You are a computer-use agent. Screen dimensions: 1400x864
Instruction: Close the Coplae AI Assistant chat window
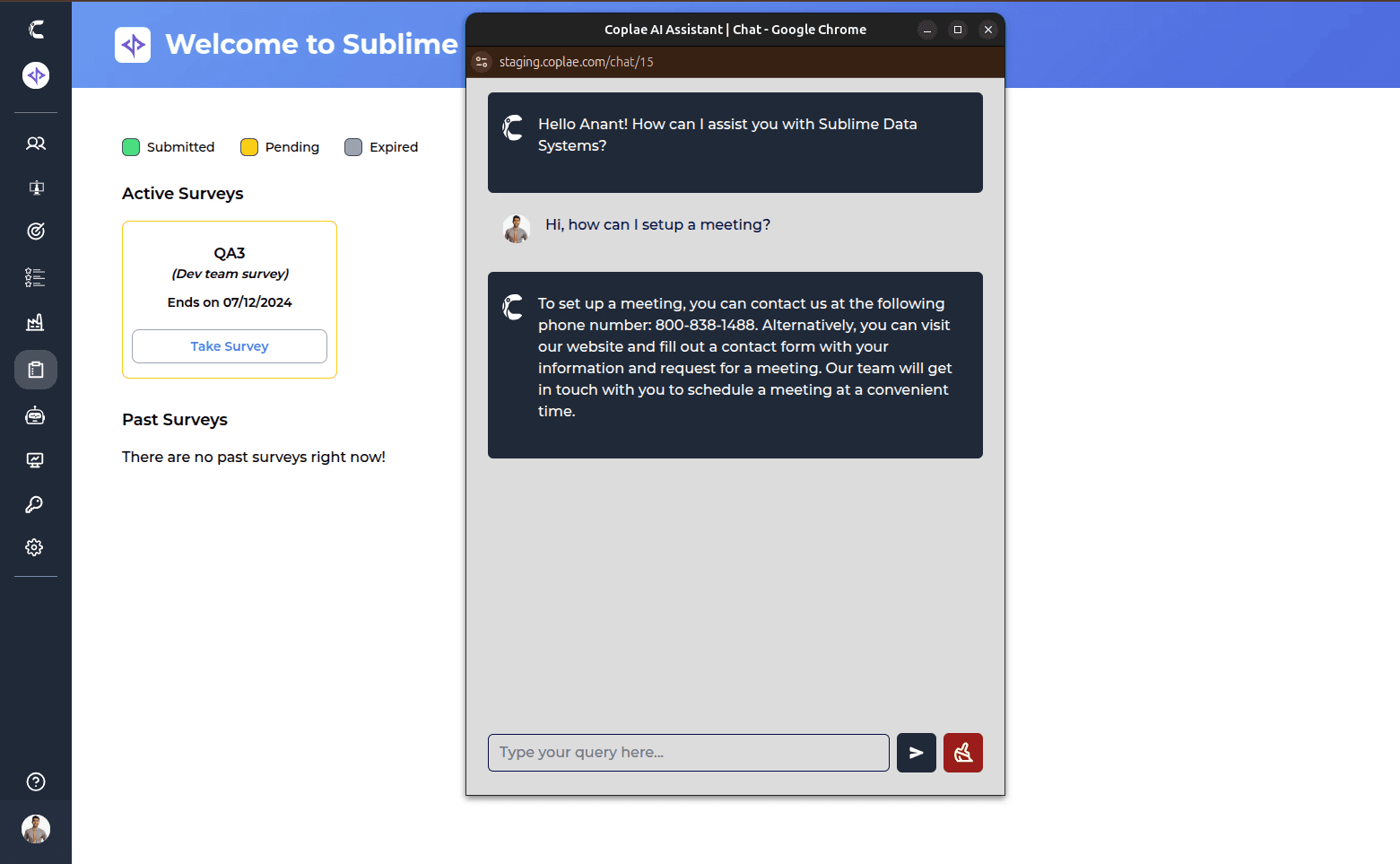click(x=988, y=30)
